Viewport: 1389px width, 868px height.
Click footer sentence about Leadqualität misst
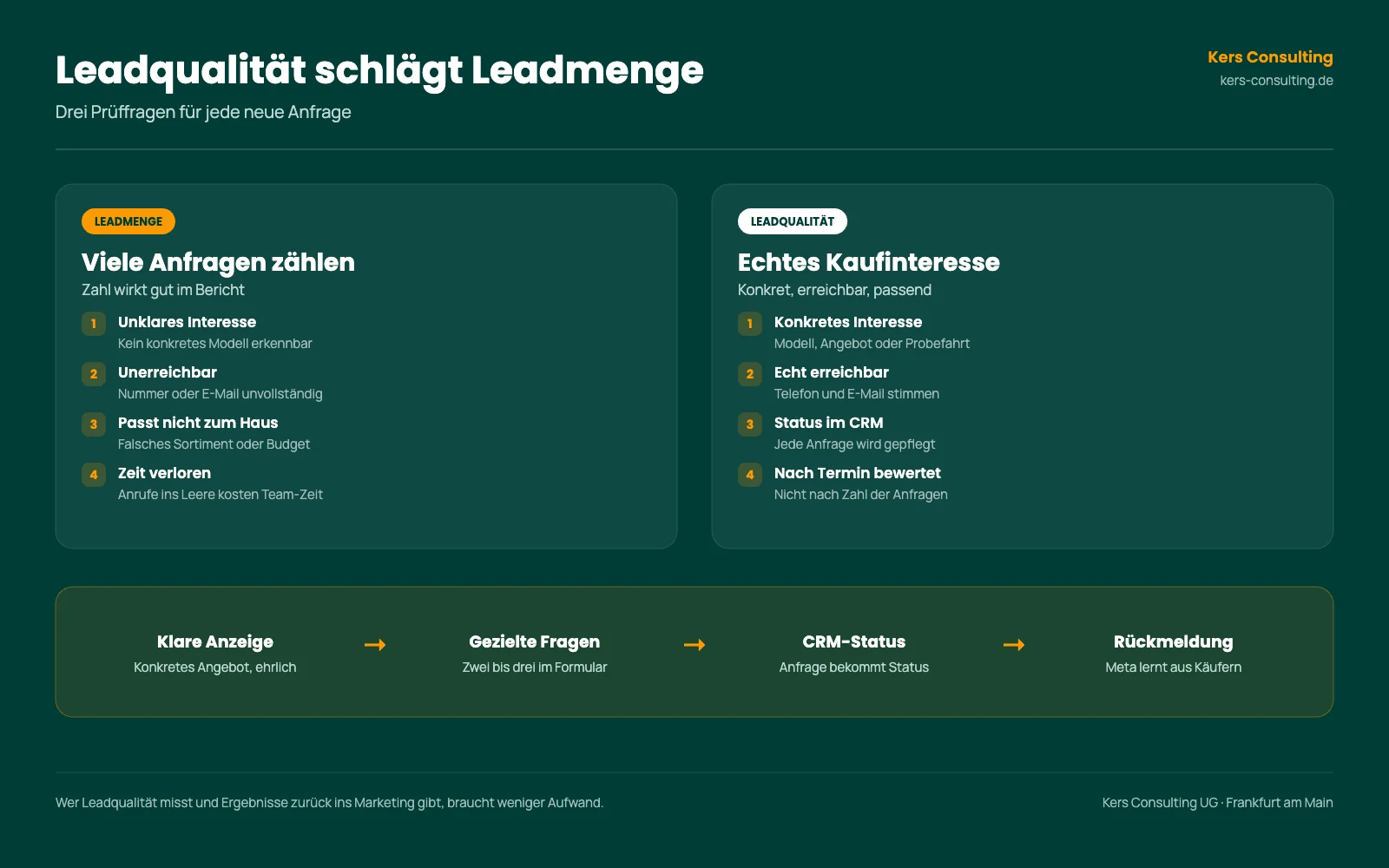(329, 803)
